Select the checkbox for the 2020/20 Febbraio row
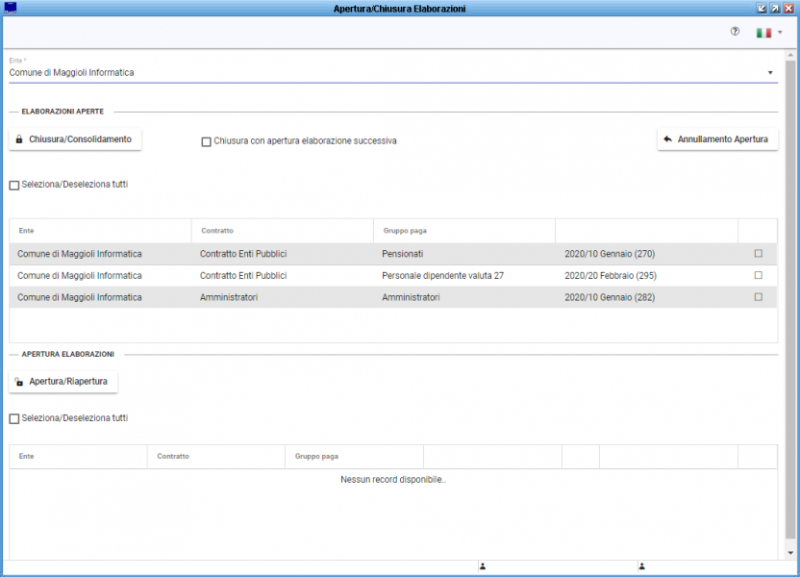The width and height of the screenshot is (800, 577). pos(760,275)
